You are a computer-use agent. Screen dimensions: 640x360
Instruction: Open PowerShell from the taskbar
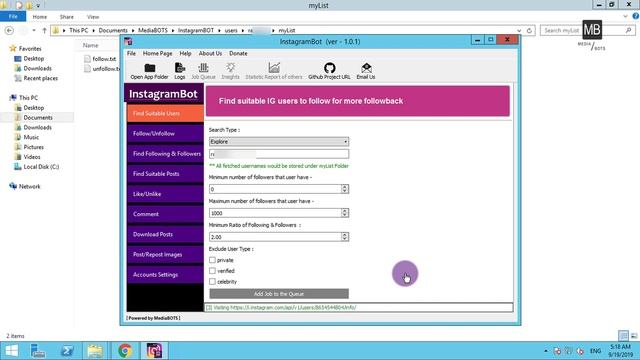pyautogui.click(x=67, y=351)
